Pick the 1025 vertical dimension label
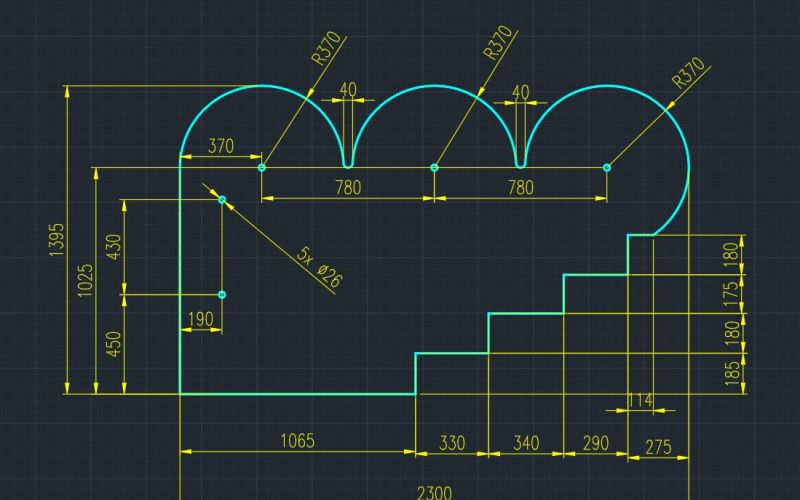The width and height of the screenshot is (800, 500). [x=85, y=281]
